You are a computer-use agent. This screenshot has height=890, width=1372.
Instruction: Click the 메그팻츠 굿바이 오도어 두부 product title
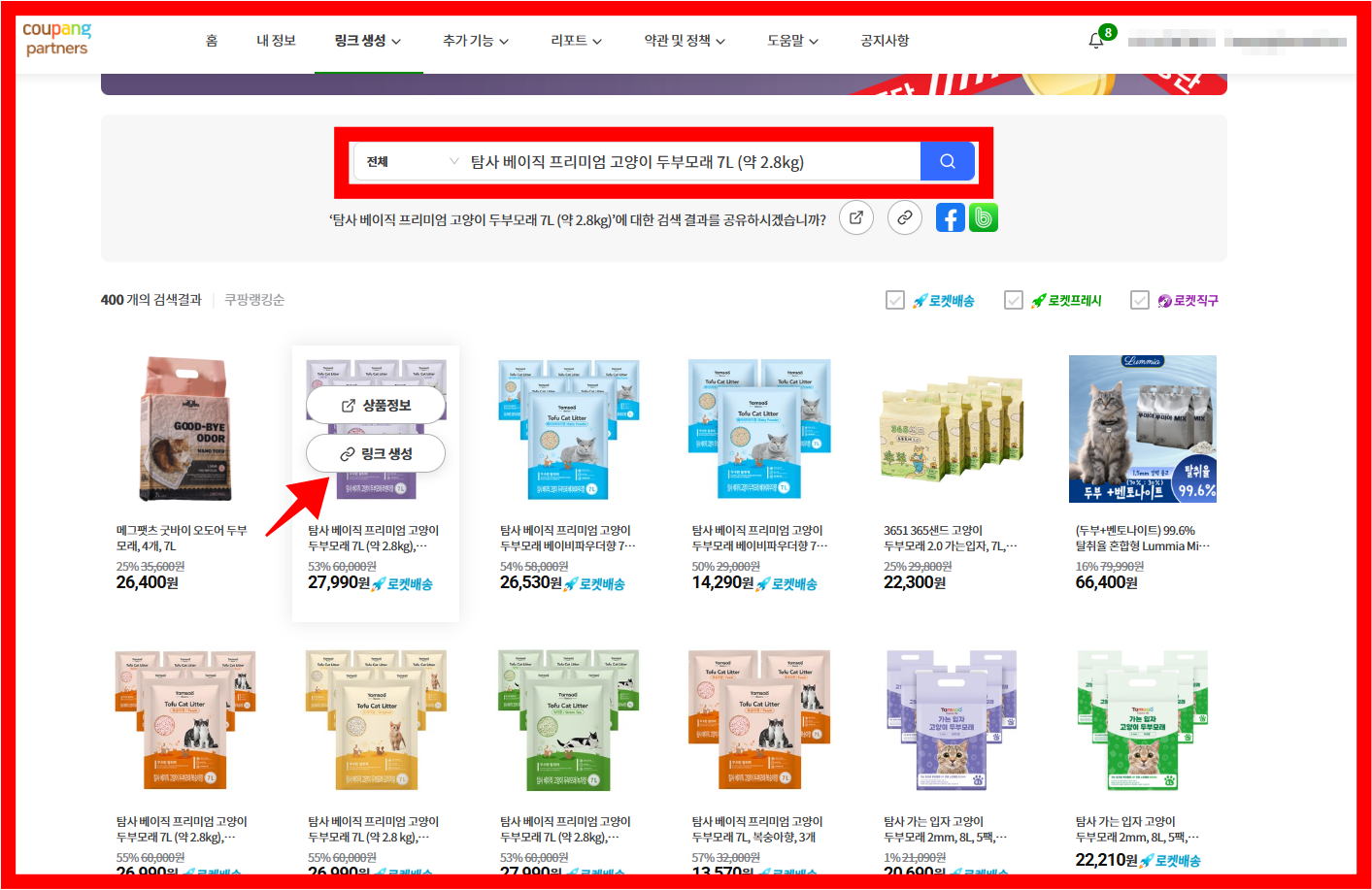[x=182, y=539]
